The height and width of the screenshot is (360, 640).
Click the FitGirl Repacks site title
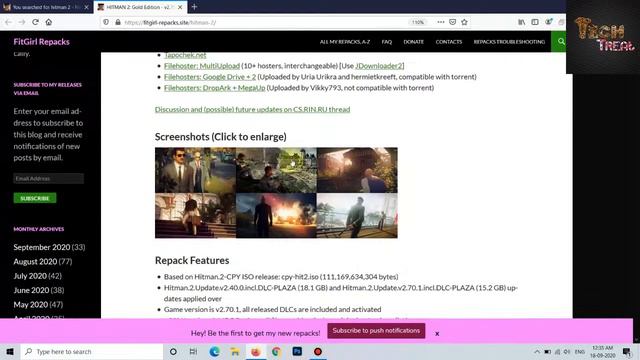[x=41, y=42]
